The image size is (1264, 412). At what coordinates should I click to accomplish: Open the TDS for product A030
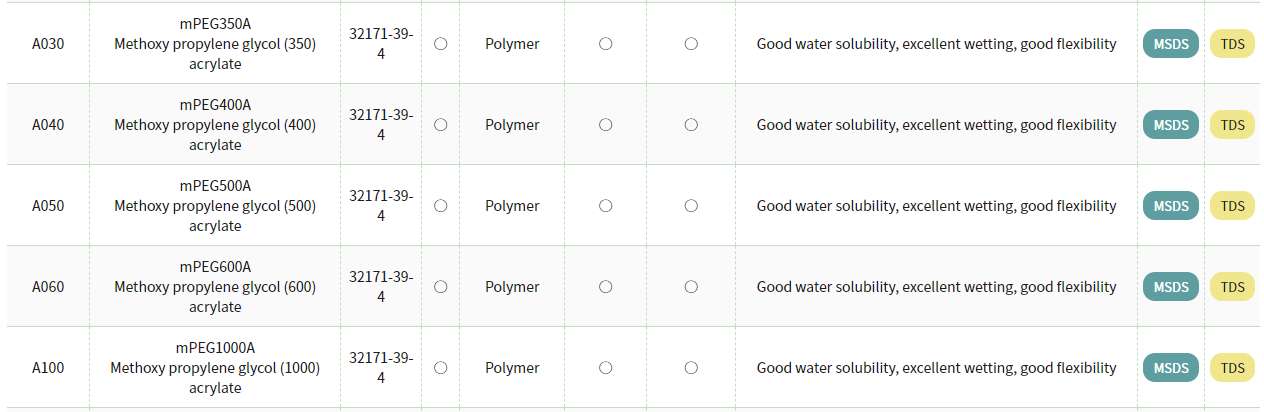pyautogui.click(x=1232, y=44)
